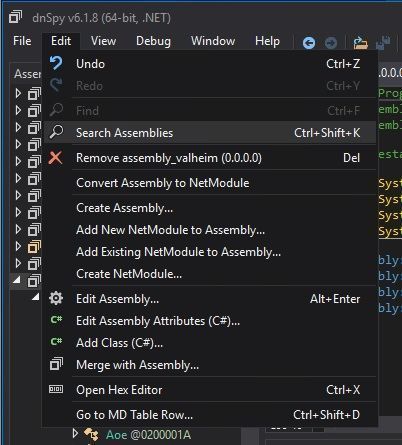
Task: Select Add Existing NetModule to Assembly...
Action: pyautogui.click(x=210, y=252)
